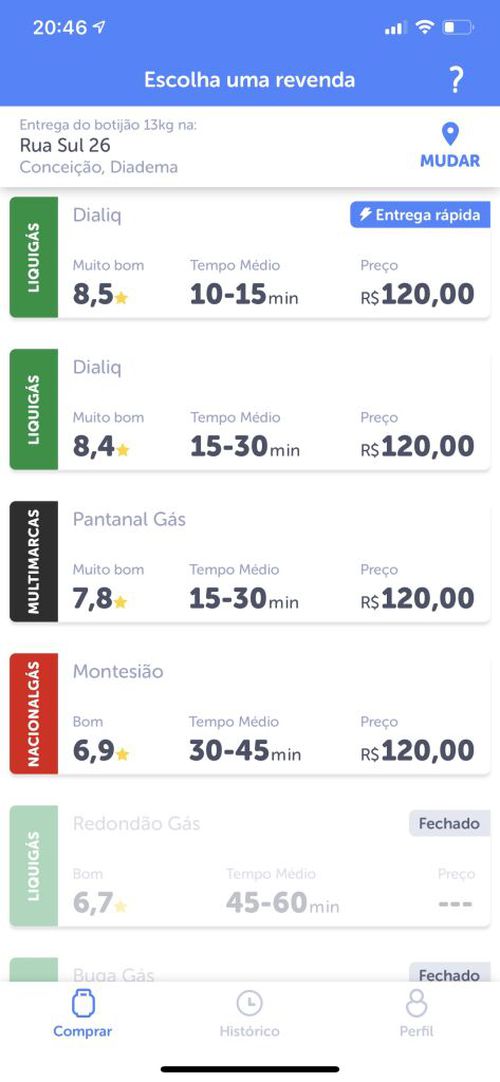Tap the R$120,00 price on Montesião
This screenshot has width=500, height=1082.
(x=417, y=751)
